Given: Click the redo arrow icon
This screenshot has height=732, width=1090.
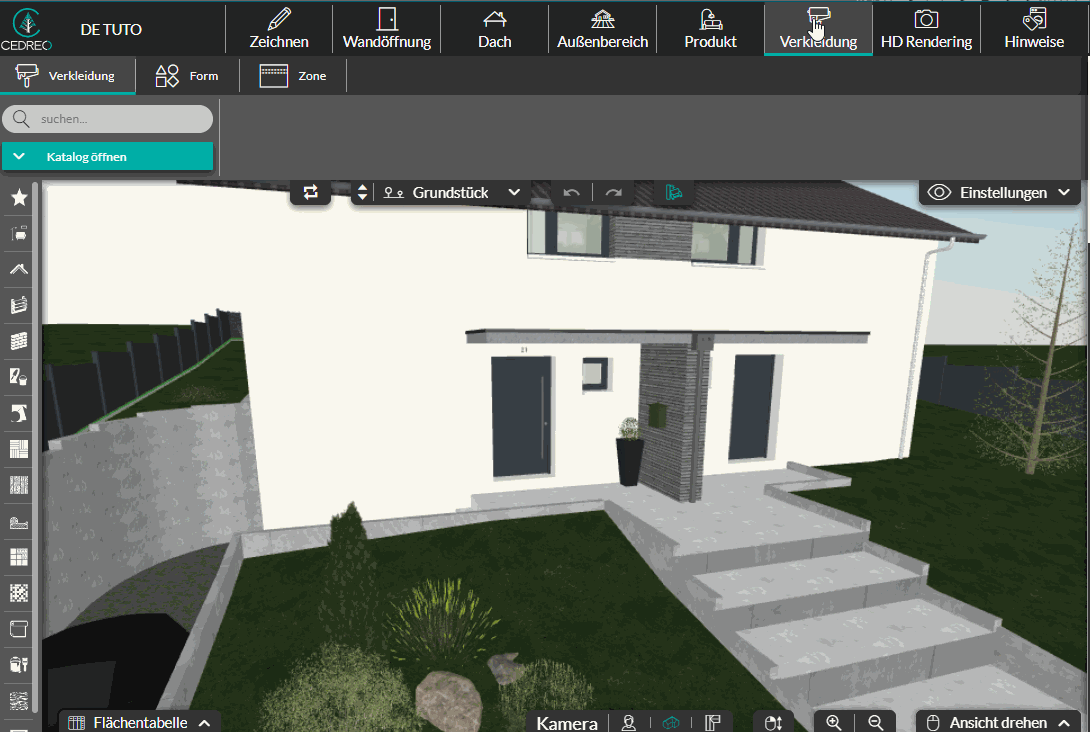Looking at the screenshot, I should pyautogui.click(x=614, y=192).
